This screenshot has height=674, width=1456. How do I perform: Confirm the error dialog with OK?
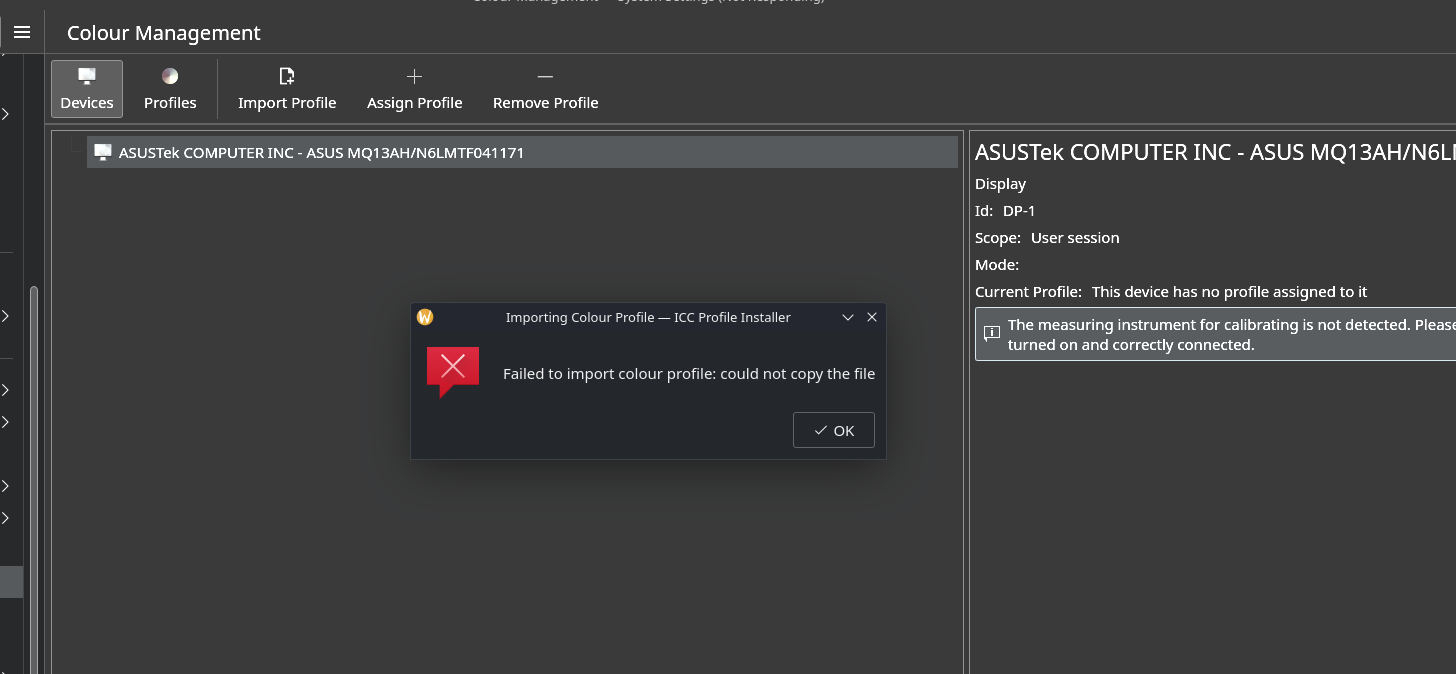(x=834, y=430)
